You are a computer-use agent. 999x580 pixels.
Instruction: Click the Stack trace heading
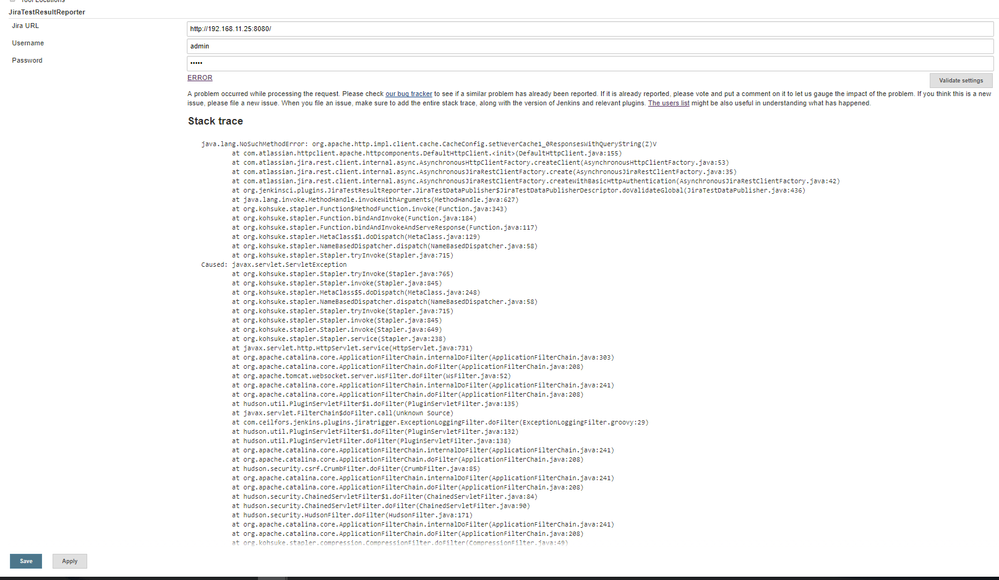coord(215,121)
